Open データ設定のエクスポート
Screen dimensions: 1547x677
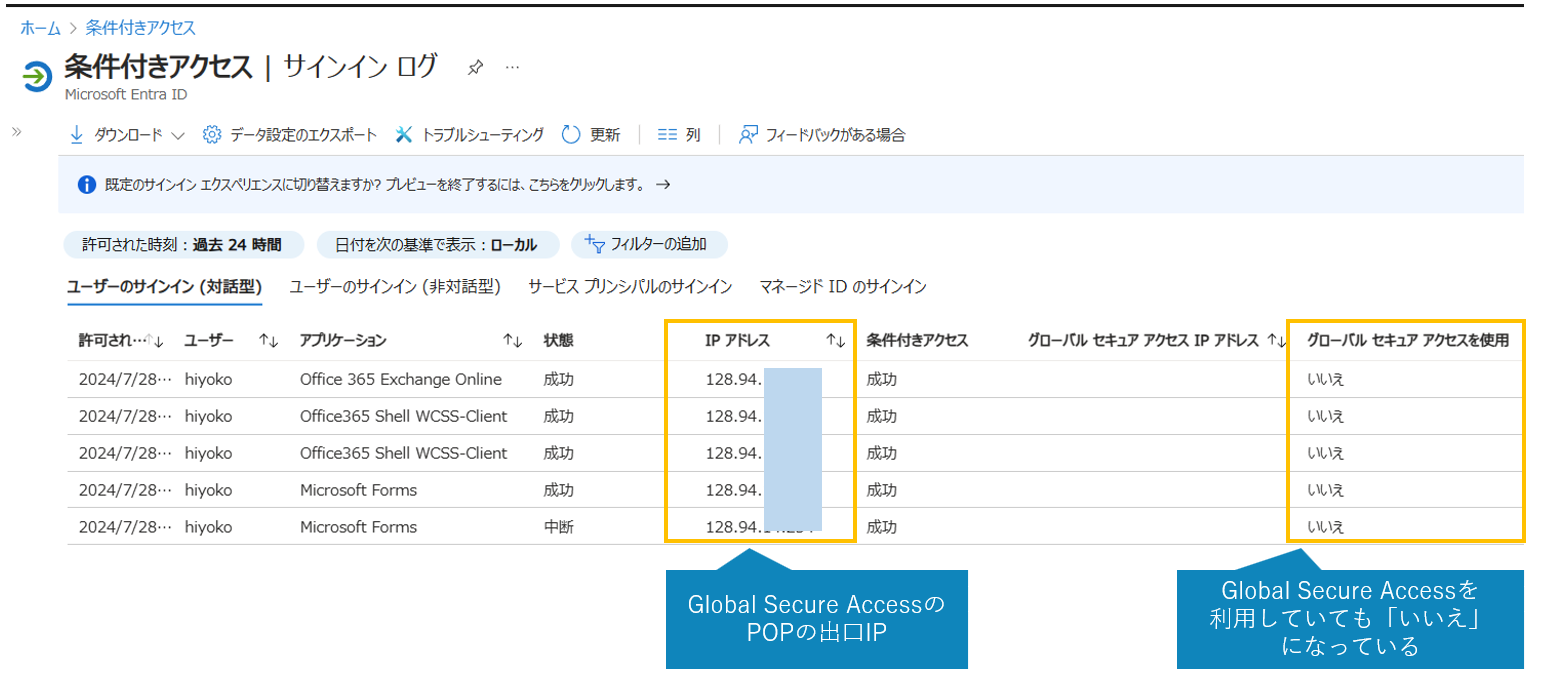[303, 134]
